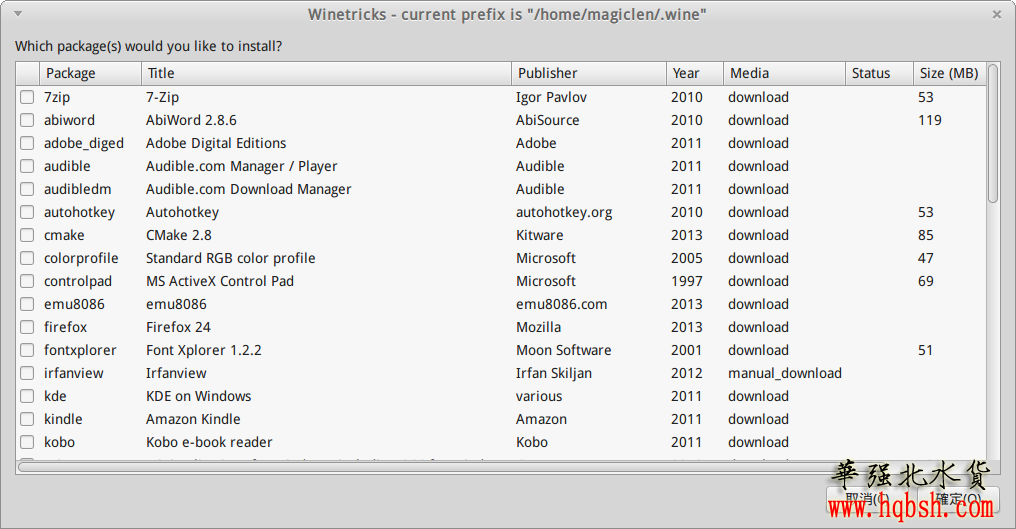Select the "Irfan Skiljan" publisher cell
The width and height of the screenshot is (1016, 529).
point(554,373)
